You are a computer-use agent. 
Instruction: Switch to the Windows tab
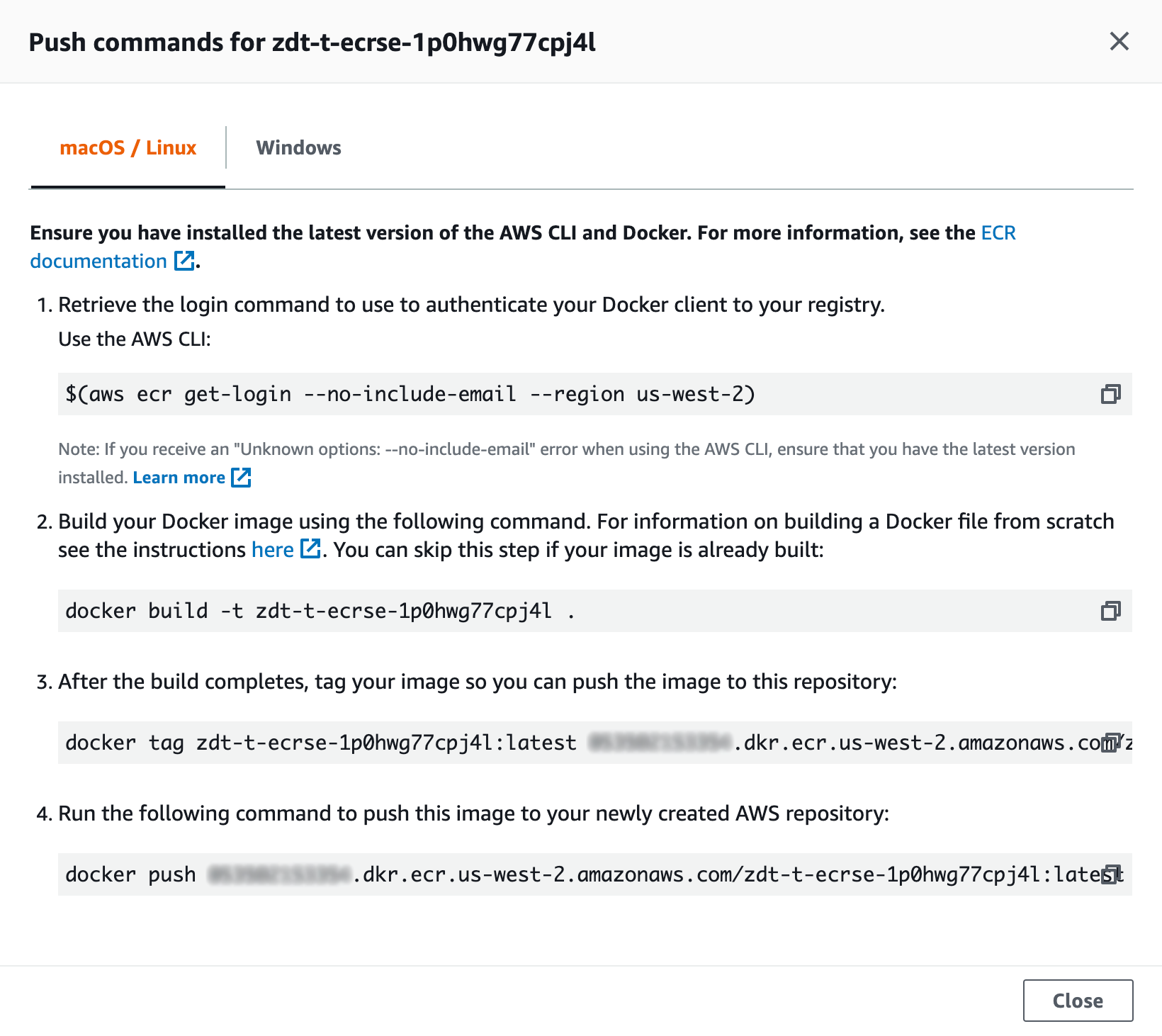pos(298,147)
